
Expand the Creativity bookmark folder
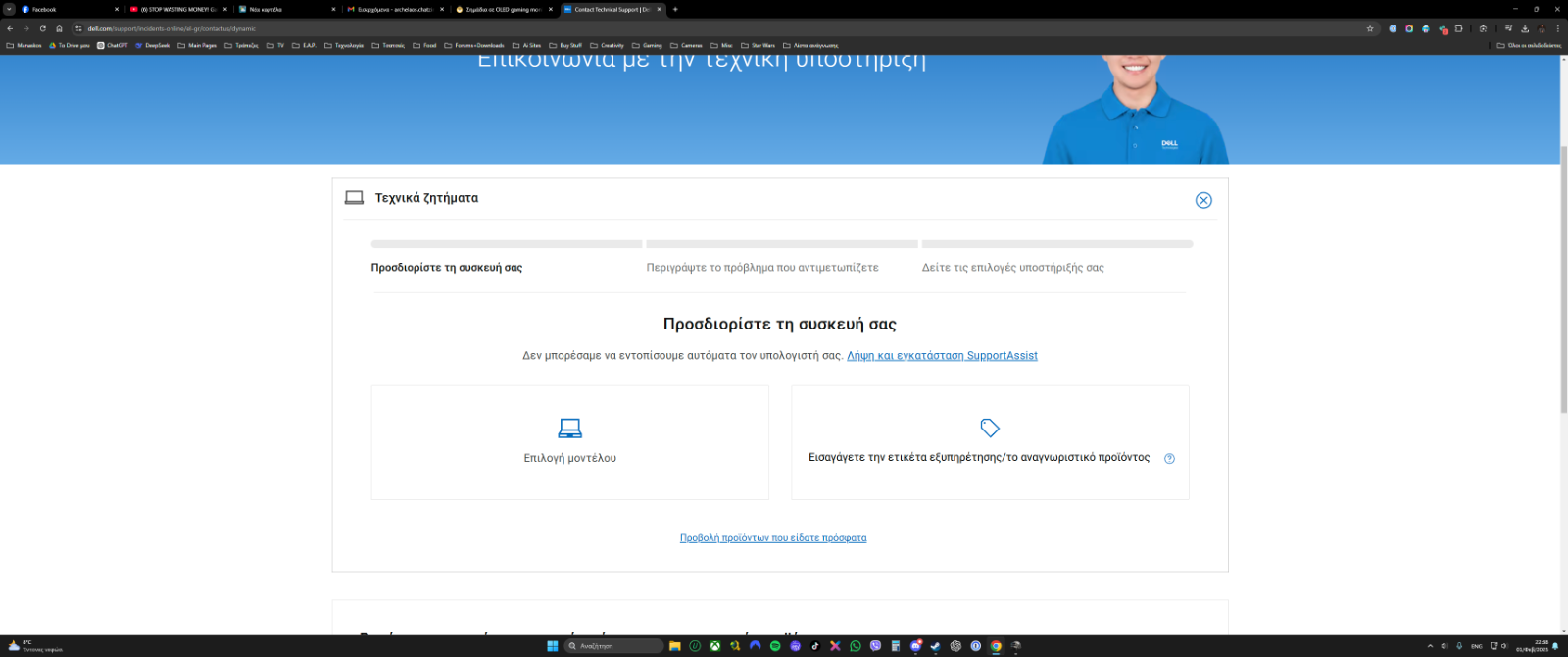tap(607, 45)
